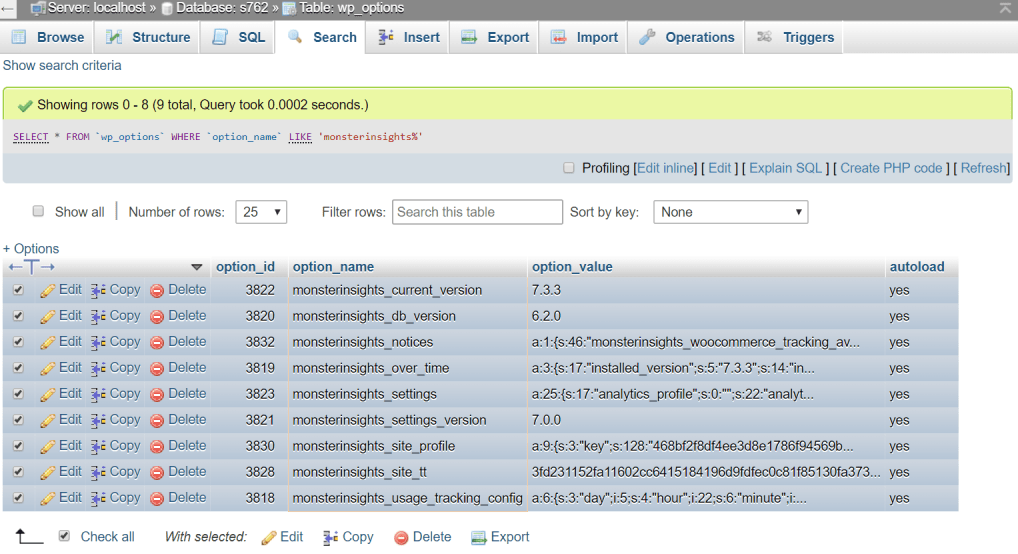Click the red Delete icon for monsterinsights_notices row
Image resolution: width=1018 pixels, height=554 pixels.
point(157,342)
